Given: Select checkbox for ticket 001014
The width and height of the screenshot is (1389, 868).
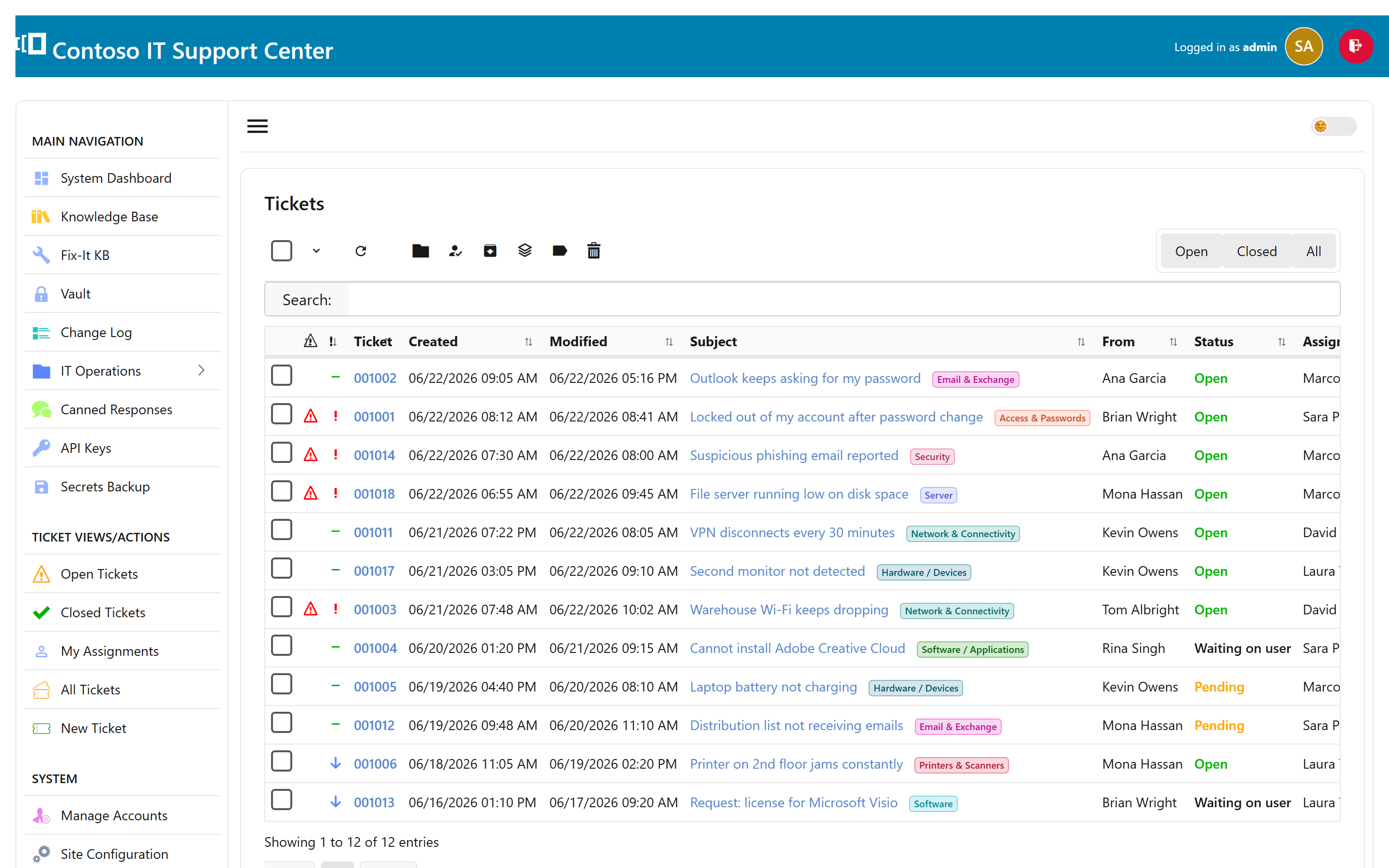Looking at the screenshot, I should coord(281,452).
